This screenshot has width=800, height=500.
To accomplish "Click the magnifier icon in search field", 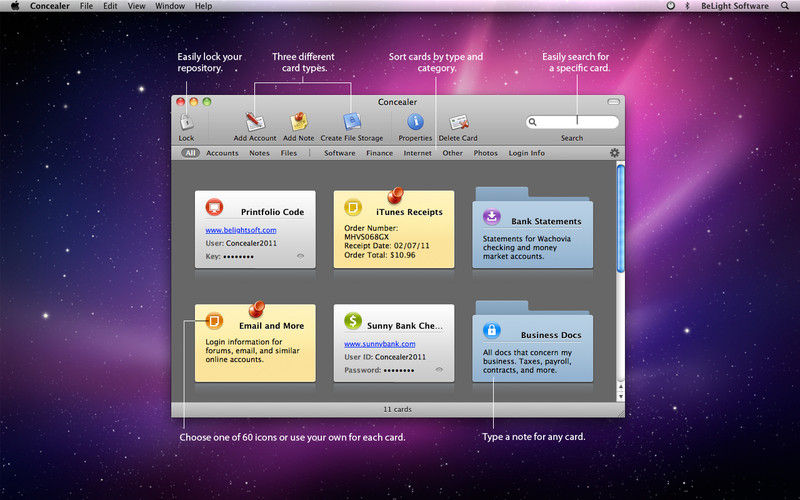I will (x=533, y=122).
